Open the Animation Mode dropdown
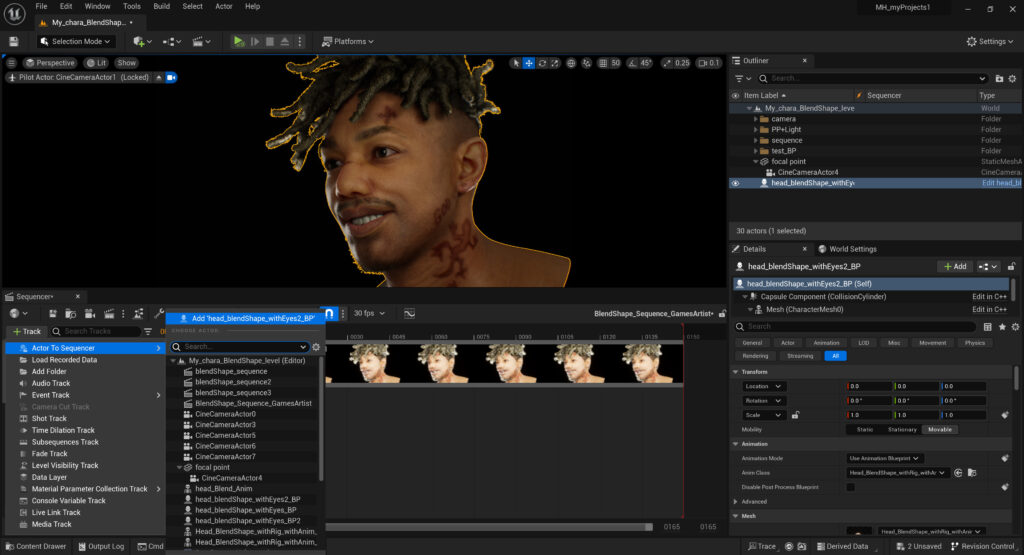Viewport: 1024px width, 555px height. [885, 458]
